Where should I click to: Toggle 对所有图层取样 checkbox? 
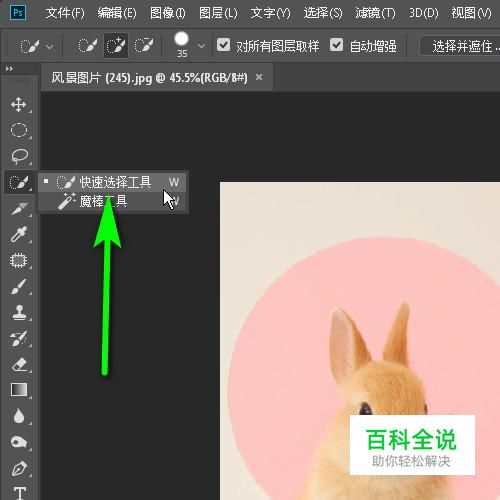[223, 44]
